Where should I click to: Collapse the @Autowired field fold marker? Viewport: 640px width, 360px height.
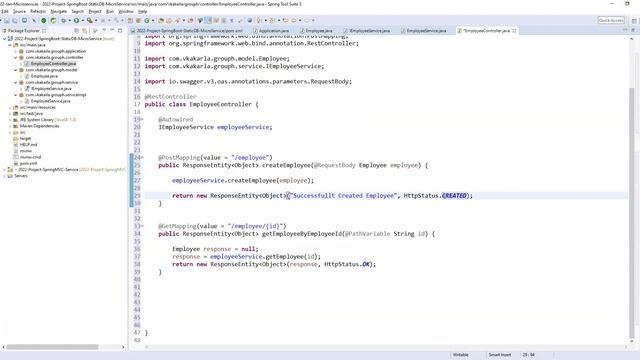pyautogui.click(x=142, y=120)
